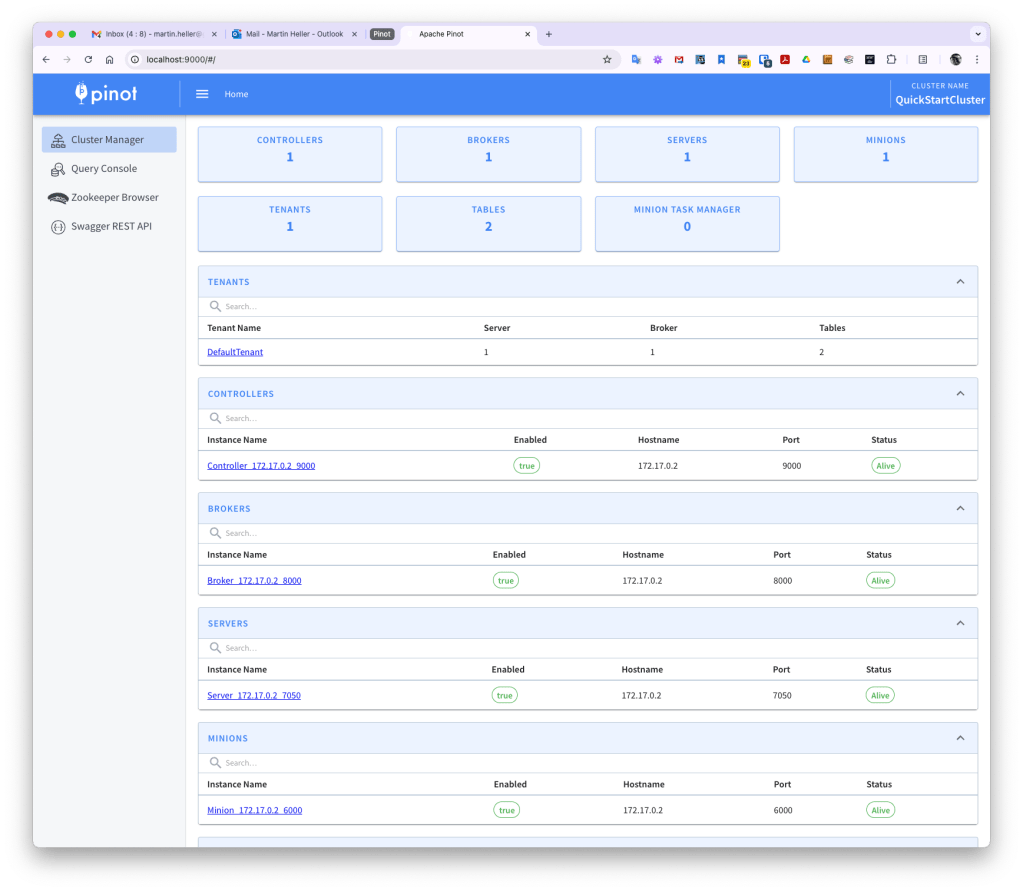Click the Pinot logo in header

click(106, 94)
